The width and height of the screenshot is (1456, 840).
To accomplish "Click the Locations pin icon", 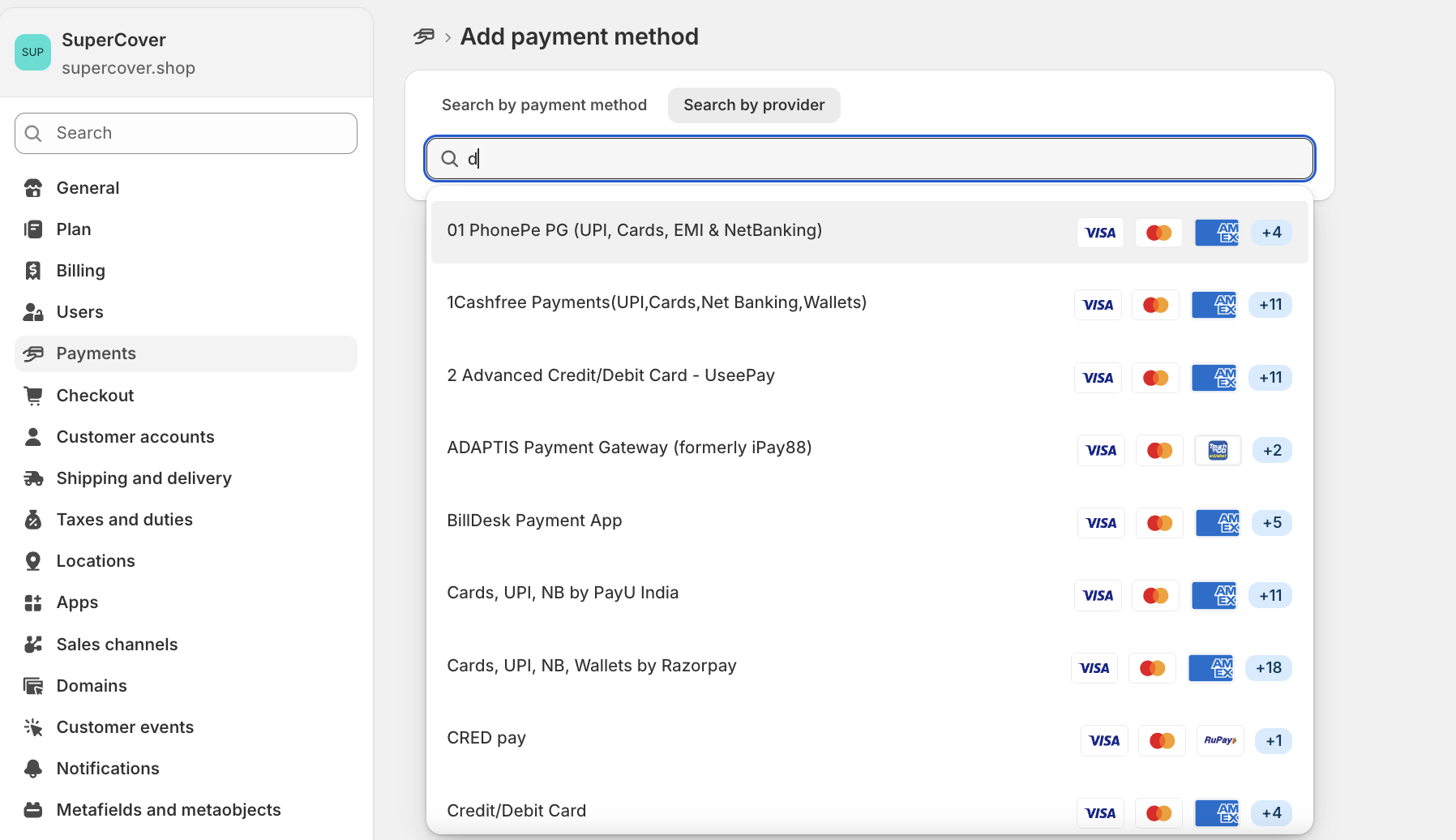I will (x=33, y=561).
